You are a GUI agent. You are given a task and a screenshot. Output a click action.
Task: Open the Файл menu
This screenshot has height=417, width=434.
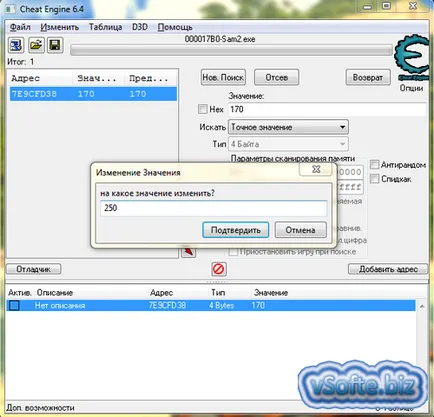pos(20,27)
